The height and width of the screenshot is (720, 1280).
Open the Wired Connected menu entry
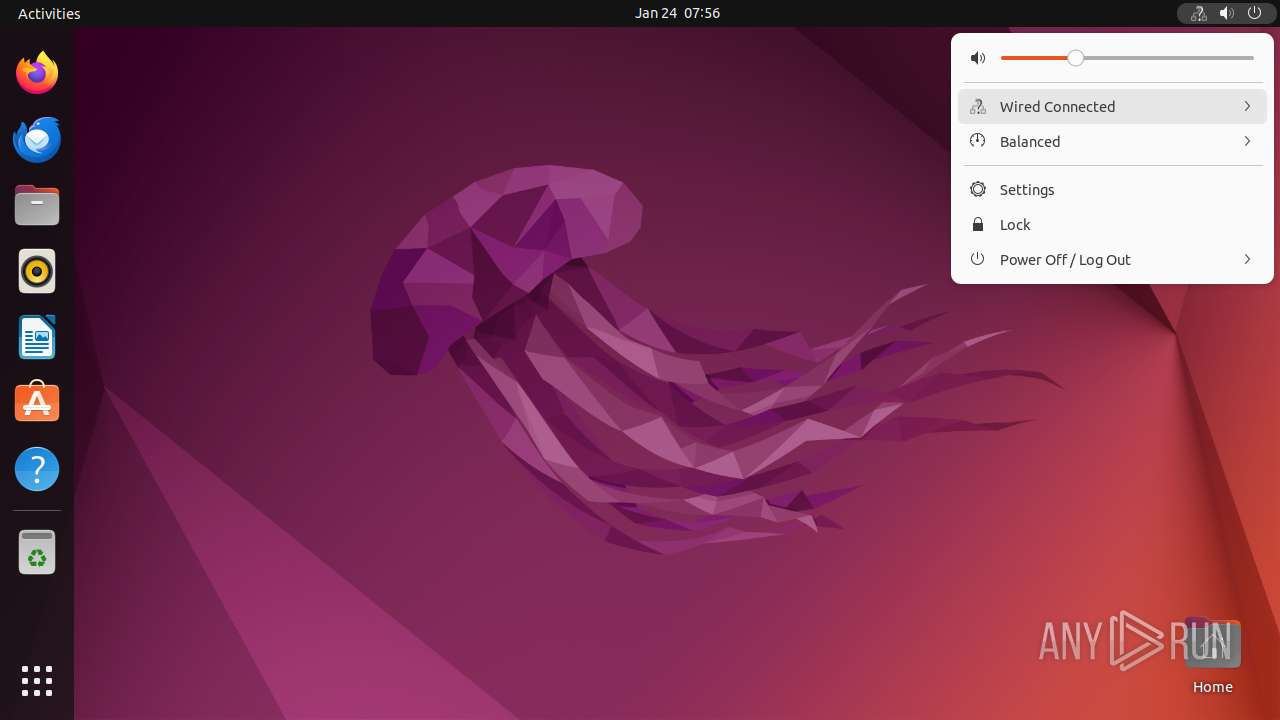pos(1112,106)
